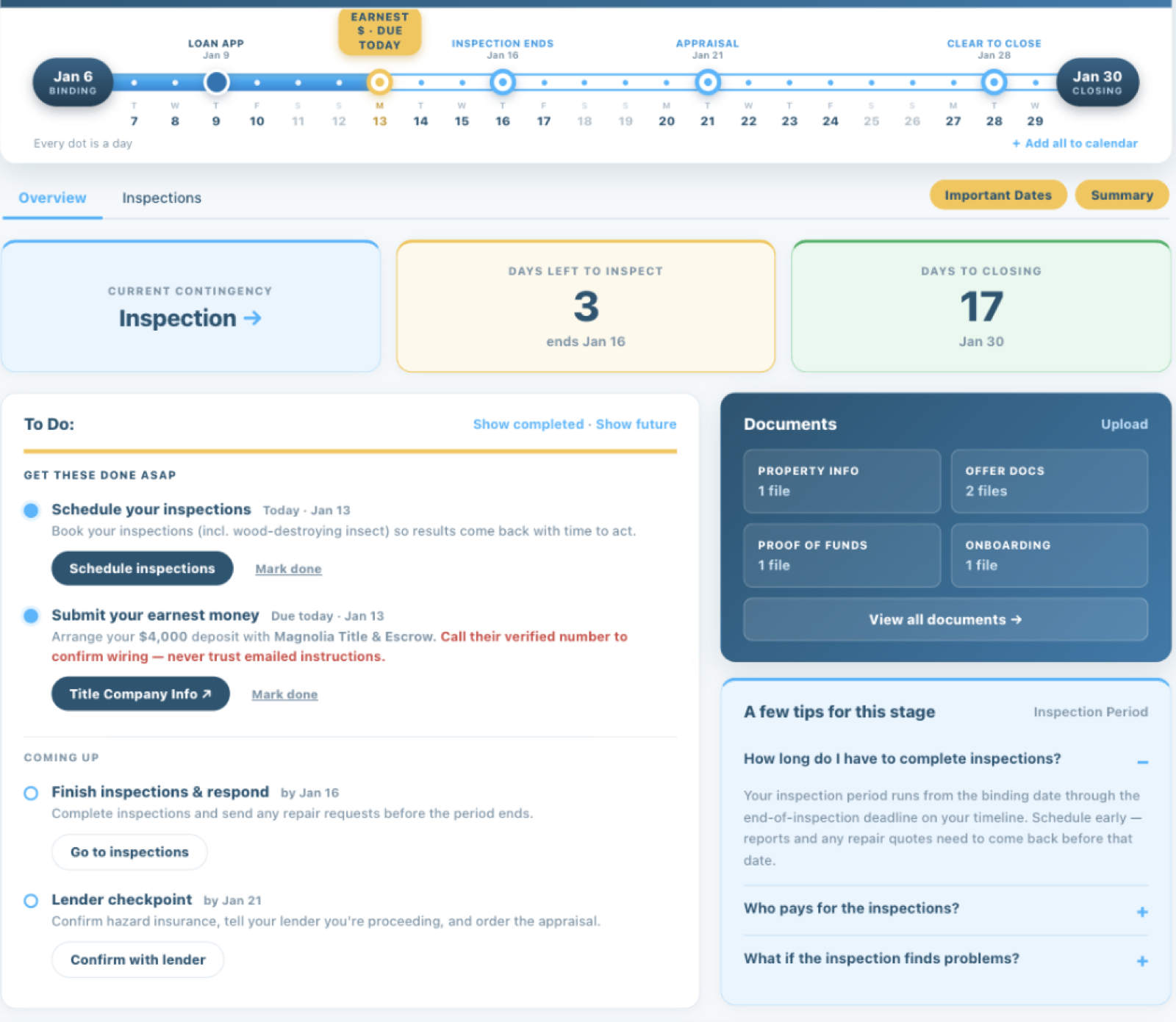
Task: Click day 14 on the timeline
Action: pyautogui.click(x=420, y=121)
